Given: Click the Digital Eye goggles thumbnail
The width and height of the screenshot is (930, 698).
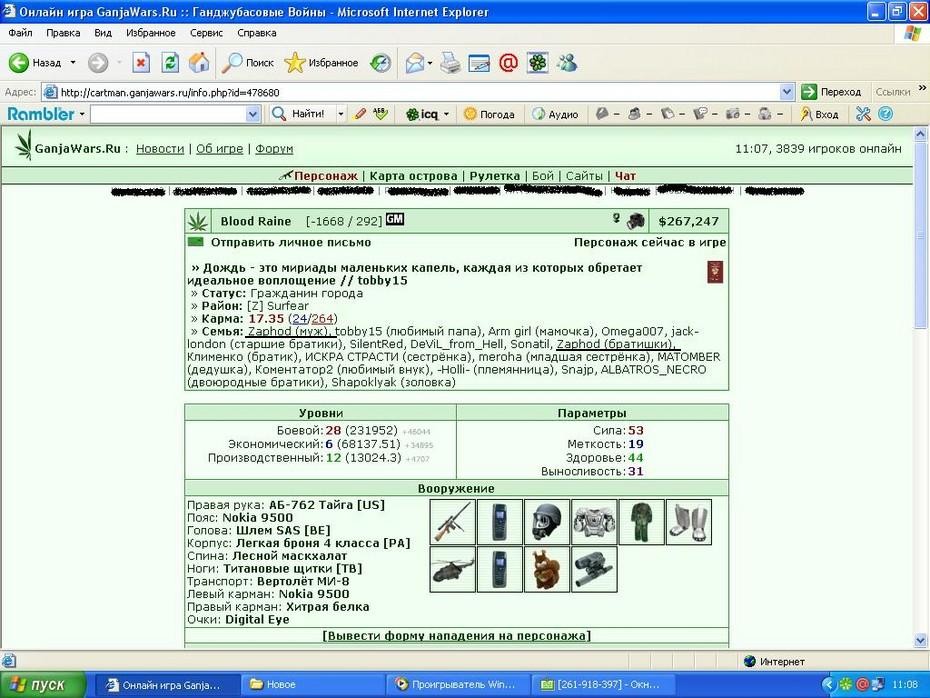Looking at the screenshot, I should (594, 569).
